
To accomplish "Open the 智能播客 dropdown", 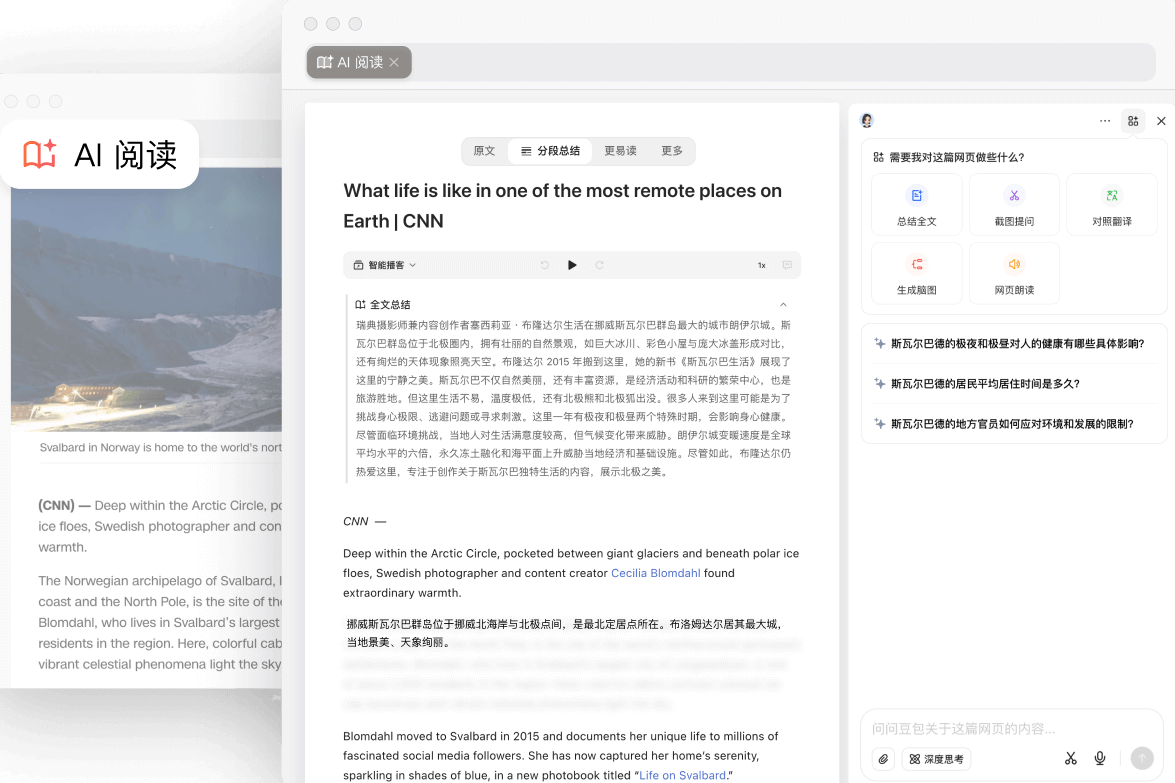I will 382,265.
